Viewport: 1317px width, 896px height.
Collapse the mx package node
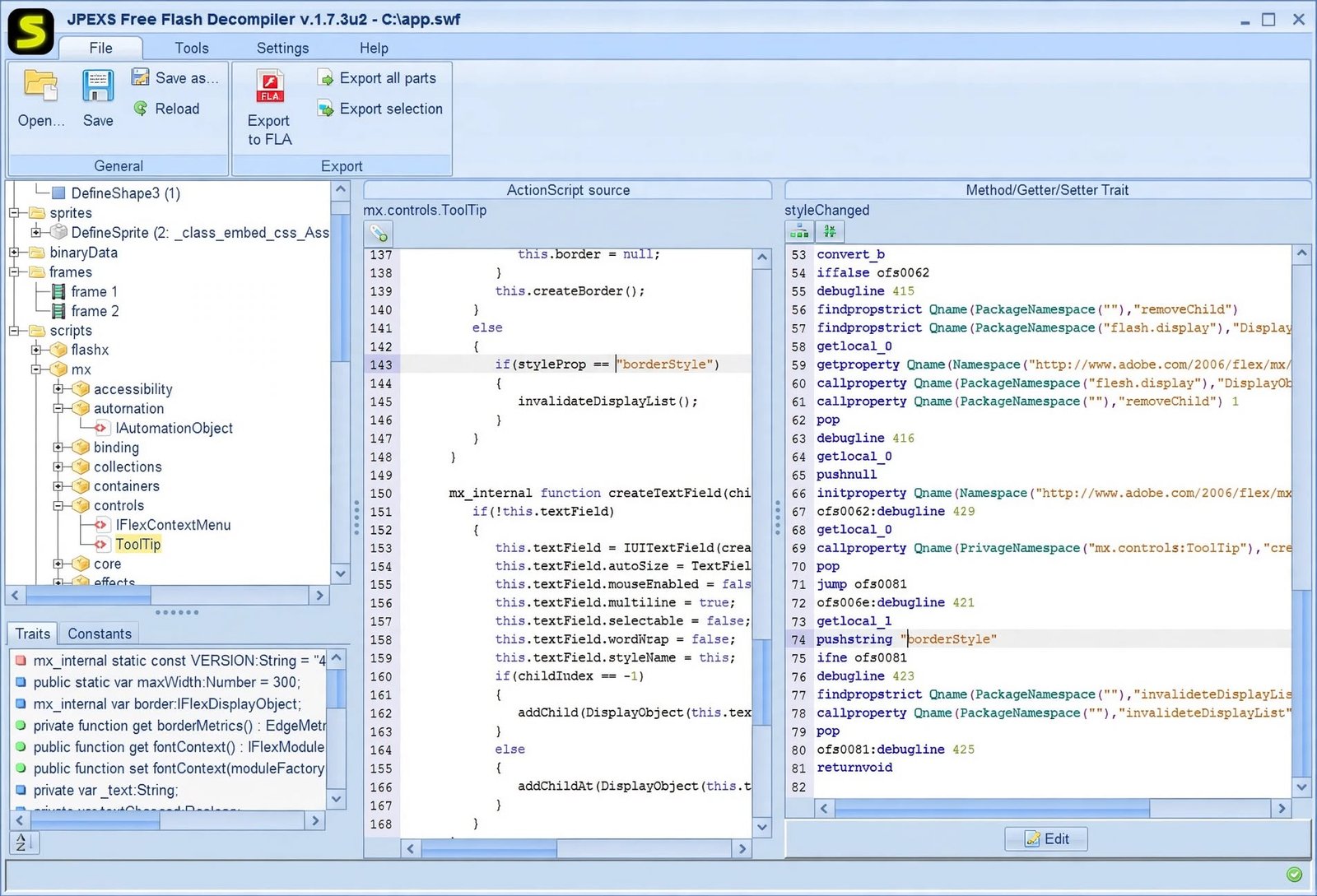tap(36, 369)
